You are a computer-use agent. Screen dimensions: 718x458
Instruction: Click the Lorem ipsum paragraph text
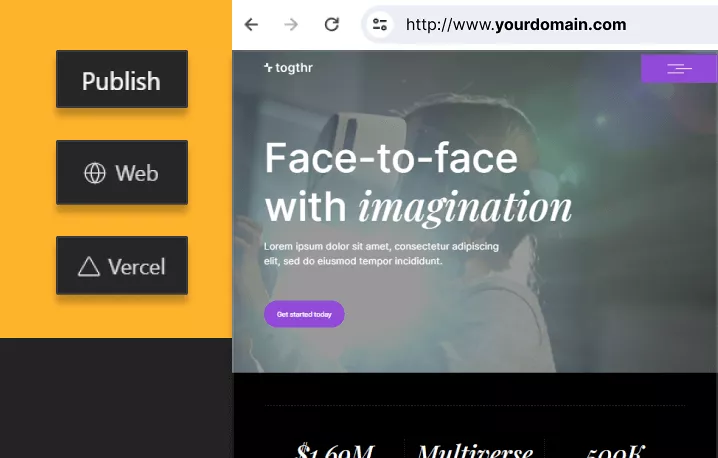click(381, 254)
